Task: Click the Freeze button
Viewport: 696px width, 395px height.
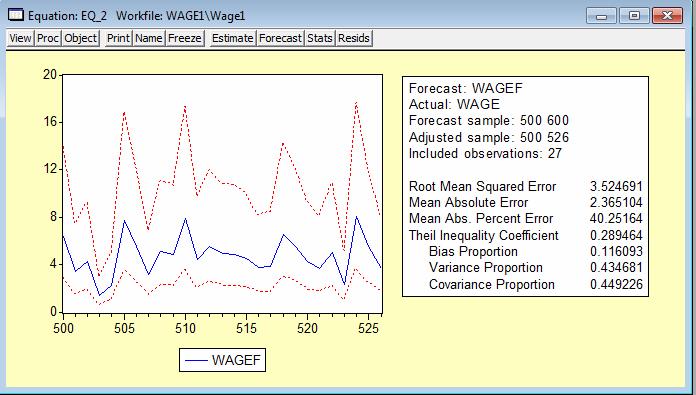Action: (185, 38)
